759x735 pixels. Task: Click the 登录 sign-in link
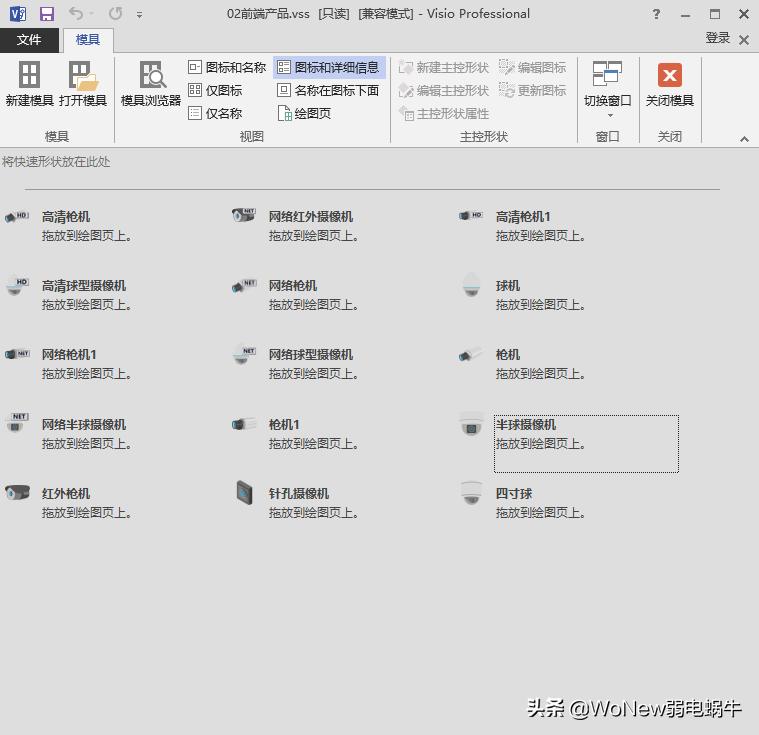717,38
